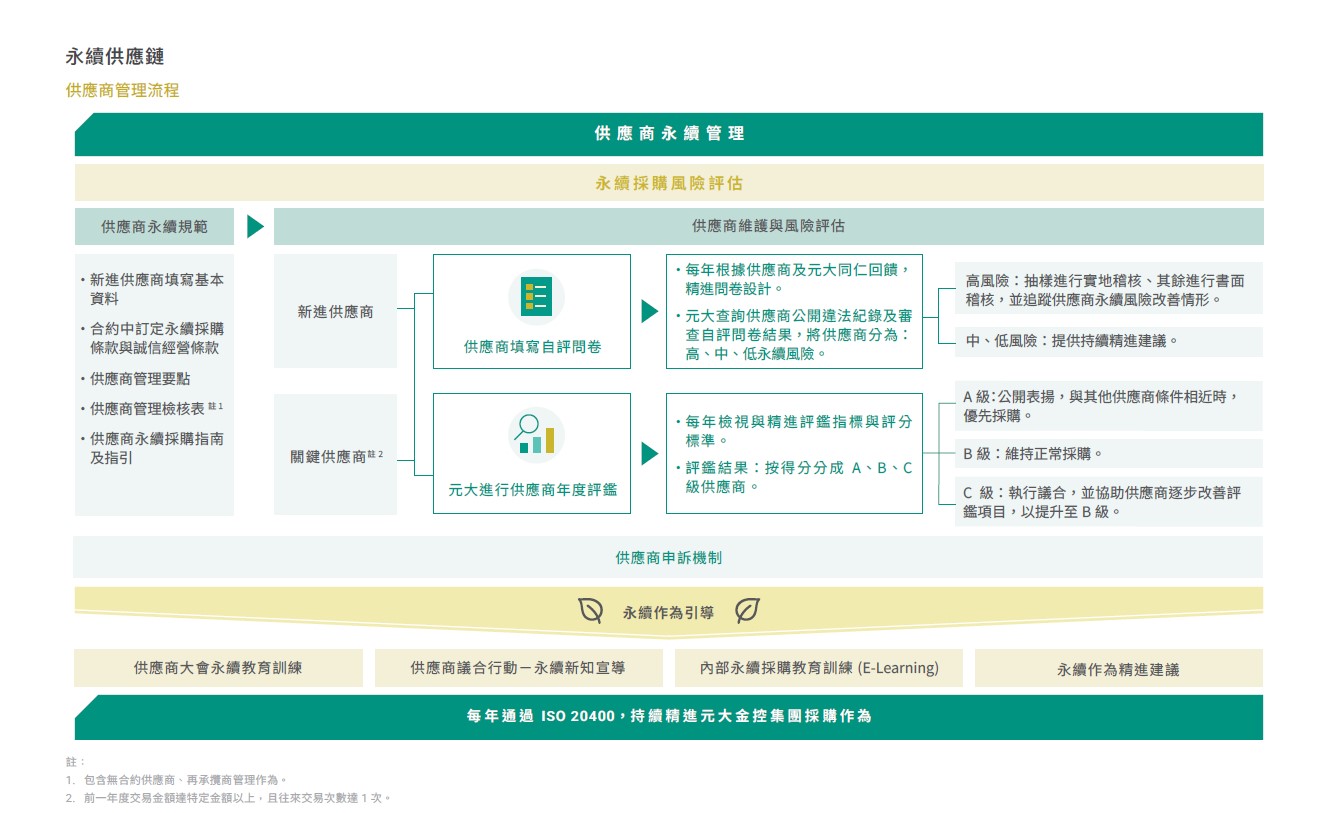Image resolution: width=1332 pixels, height=813 pixels.
Task: Click the arrow right of 供應商填寫自評問卷 box
Action: coord(649,311)
